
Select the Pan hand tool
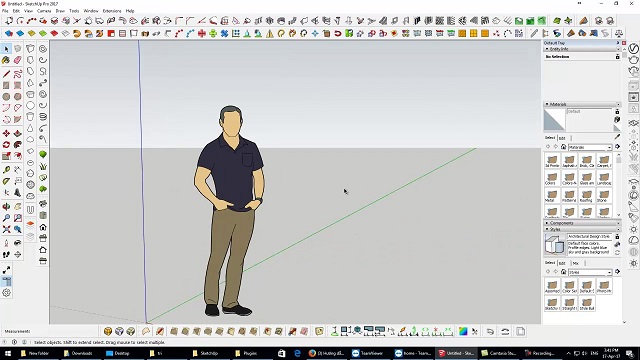18,207
